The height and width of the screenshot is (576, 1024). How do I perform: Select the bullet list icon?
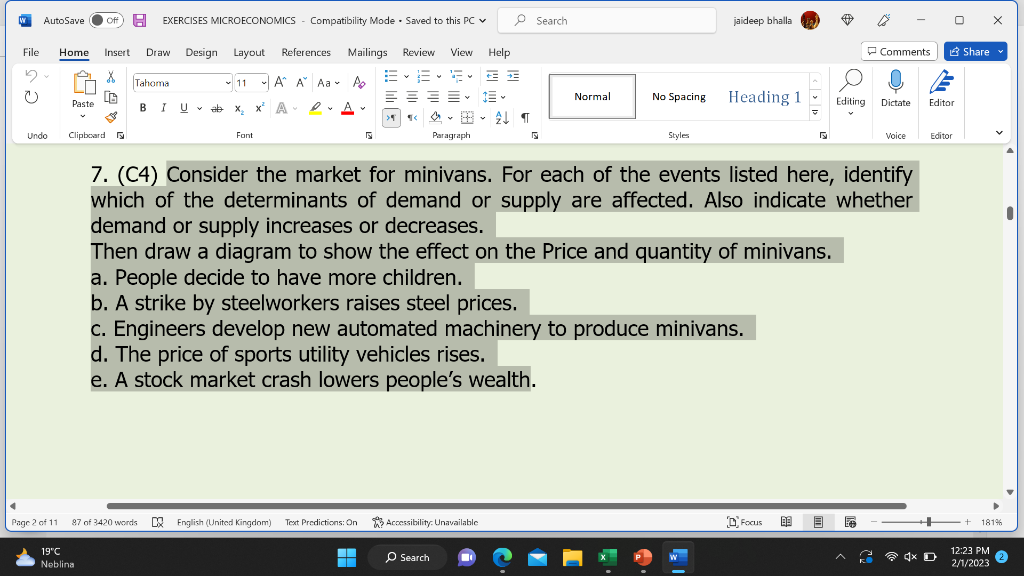[392, 76]
